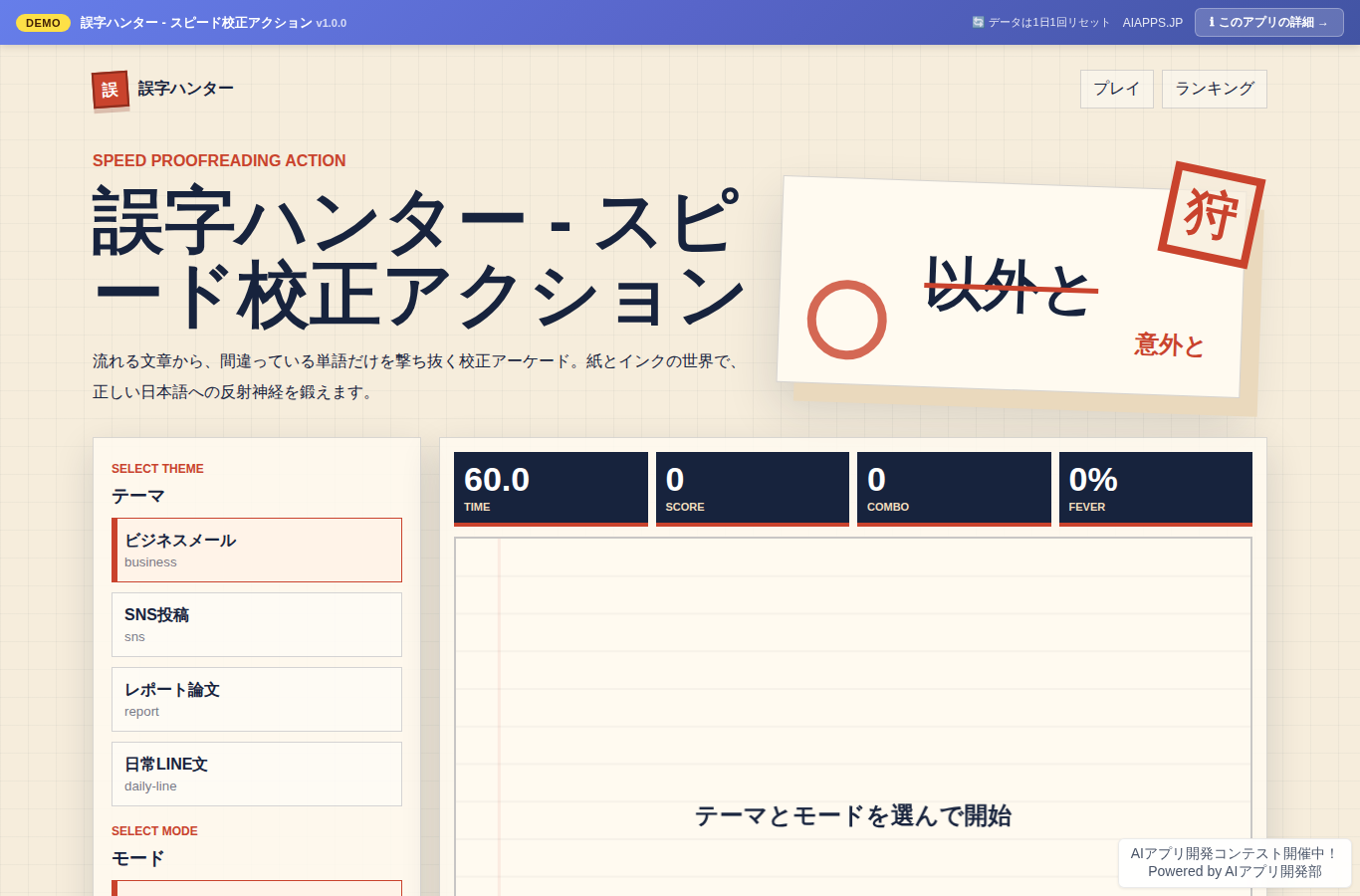
Task: Click the v1.0.0 version label
Action: 332,23
